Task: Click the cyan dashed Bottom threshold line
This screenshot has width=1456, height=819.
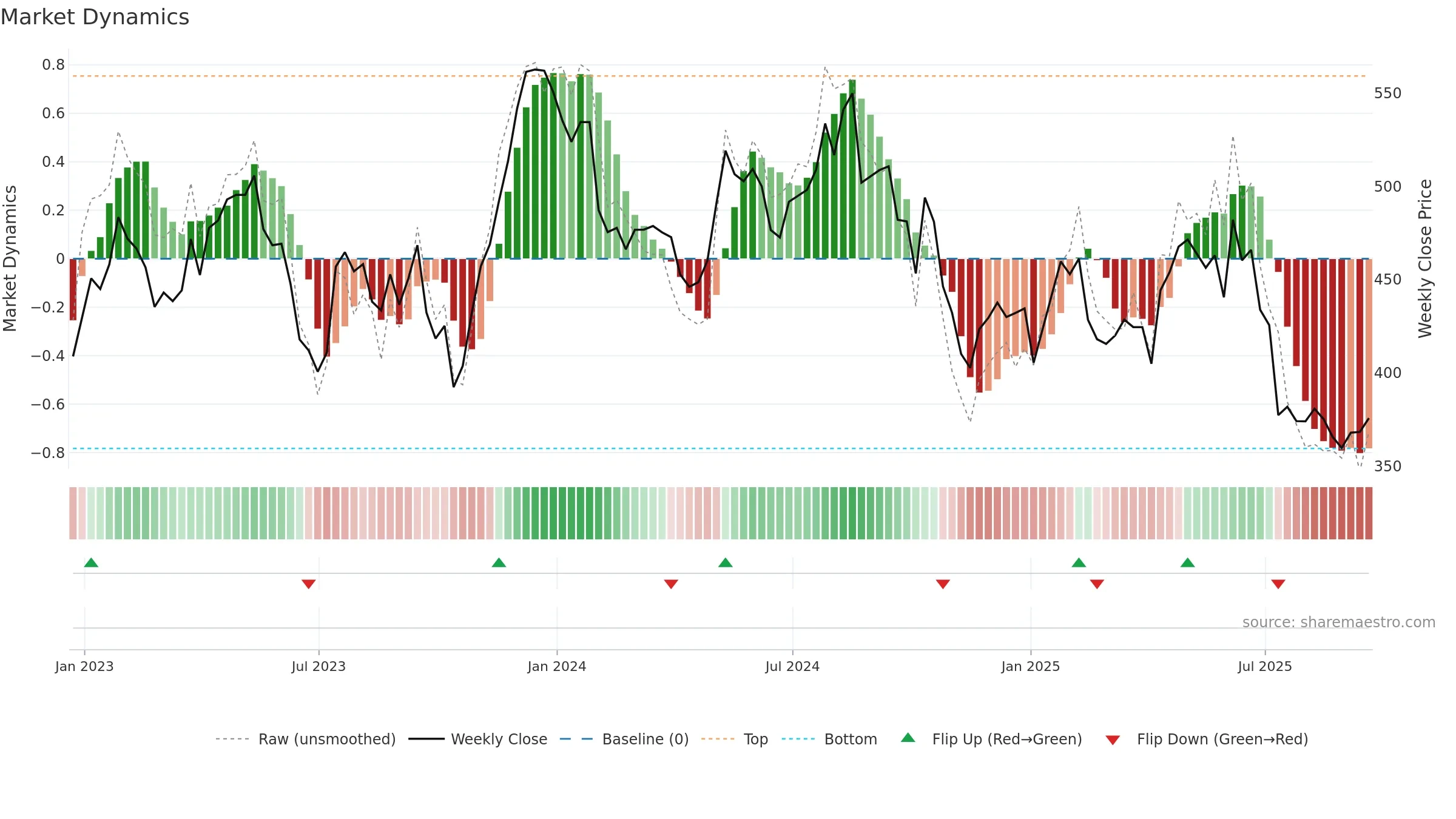Action: coord(719,448)
